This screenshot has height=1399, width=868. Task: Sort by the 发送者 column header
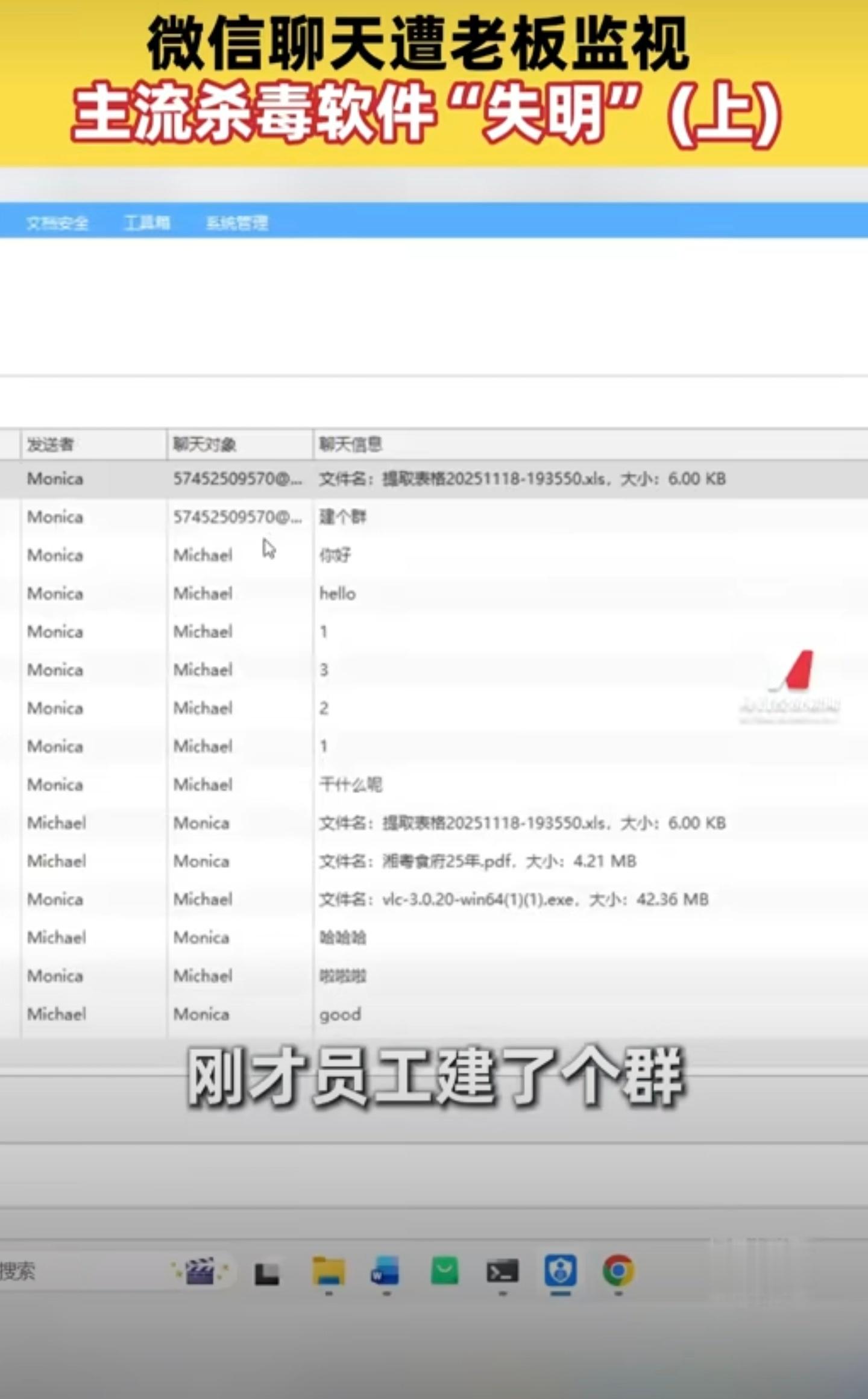[x=94, y=445]
